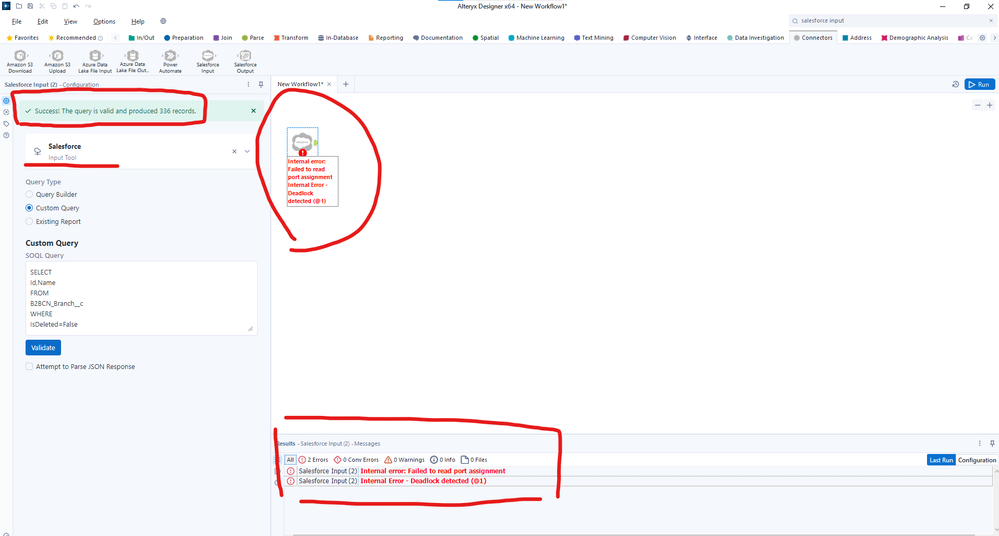The width and height of the screenshot is (999, 536).
Task: Click into the SOQL Query text box
Action: [141, 298]
